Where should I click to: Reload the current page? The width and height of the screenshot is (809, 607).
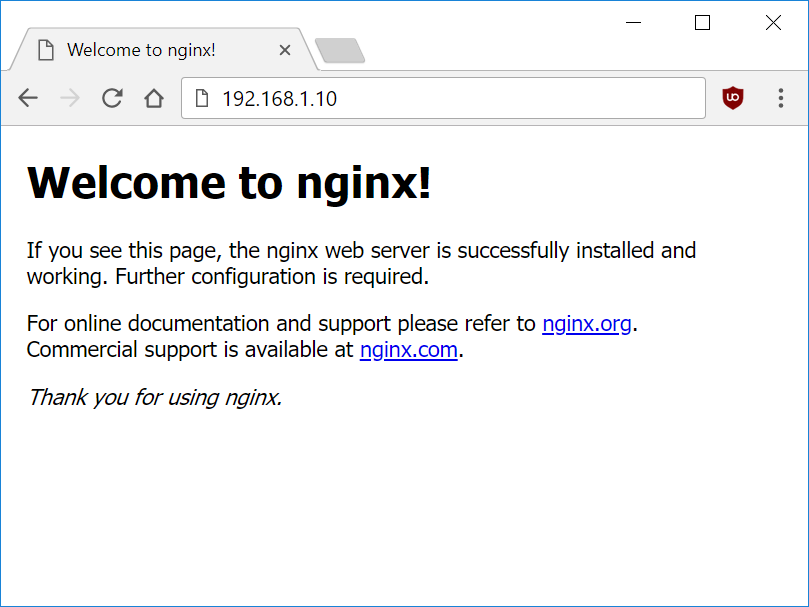112,98
